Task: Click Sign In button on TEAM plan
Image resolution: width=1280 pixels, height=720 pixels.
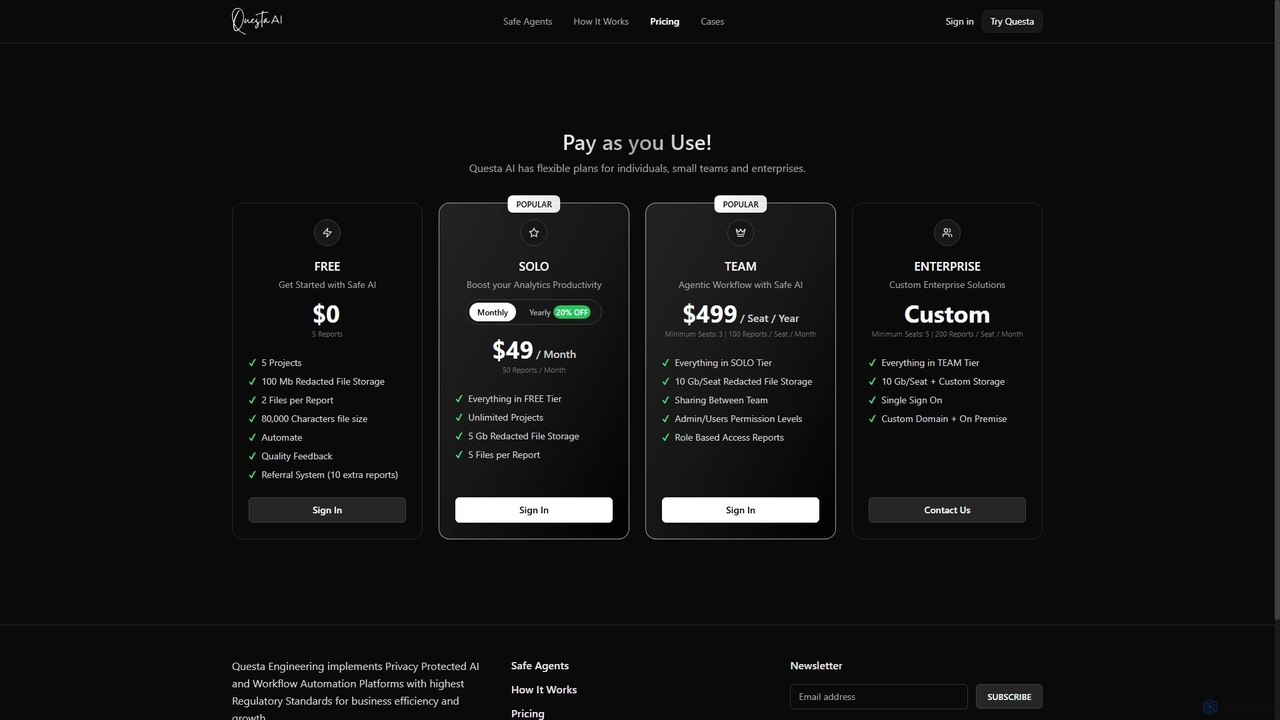Action: (x=740, y=510)
